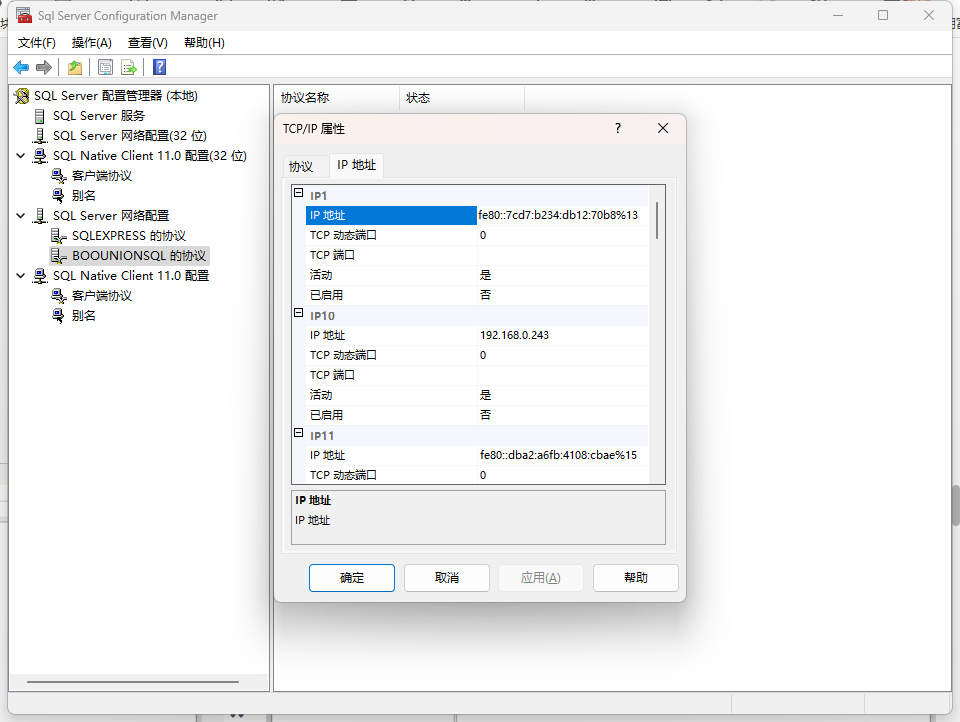Click the Export list toolbar icon

tap(129, 67)
